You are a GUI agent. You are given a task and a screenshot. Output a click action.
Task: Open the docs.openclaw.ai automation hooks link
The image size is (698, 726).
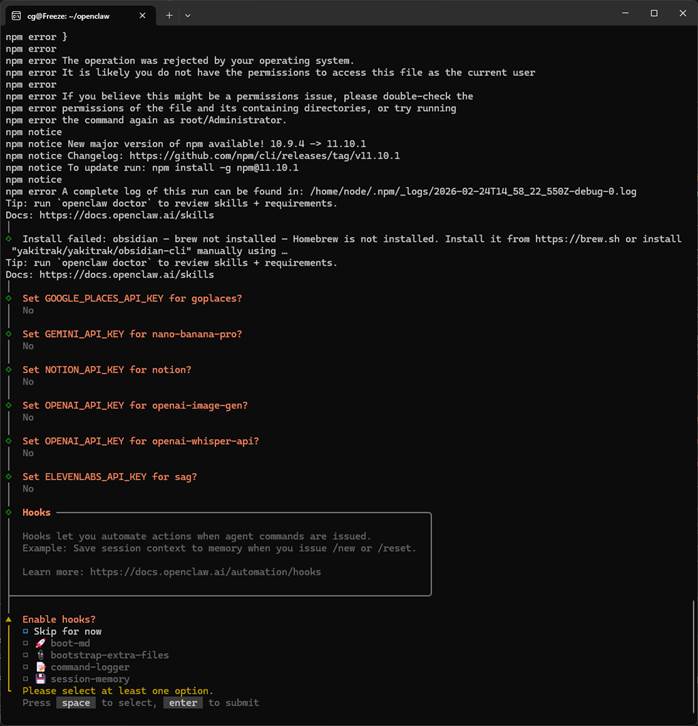pos(205,572)
